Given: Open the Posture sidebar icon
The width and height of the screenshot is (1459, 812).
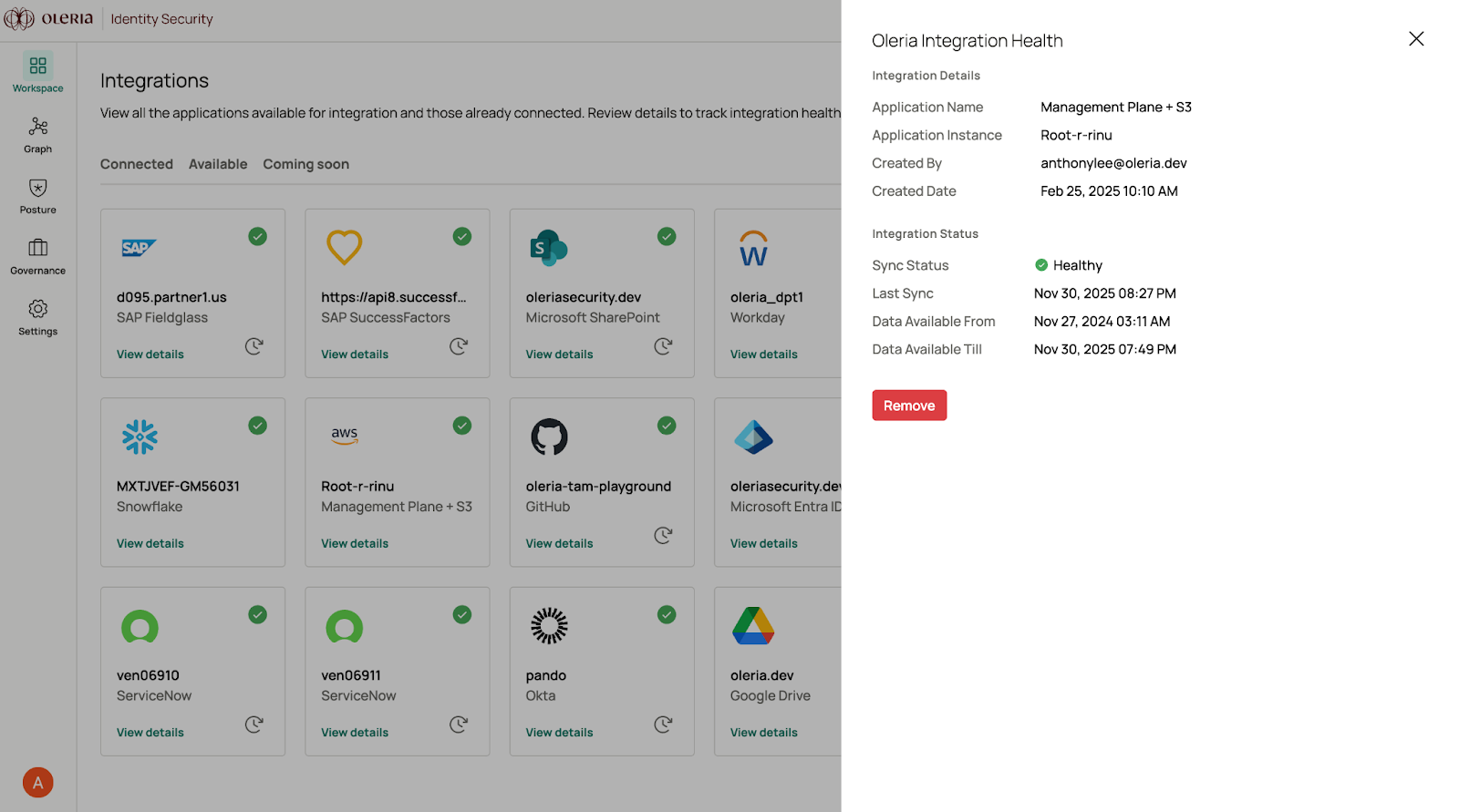Looking at the screenshot, I should click(x=38, y=188).
